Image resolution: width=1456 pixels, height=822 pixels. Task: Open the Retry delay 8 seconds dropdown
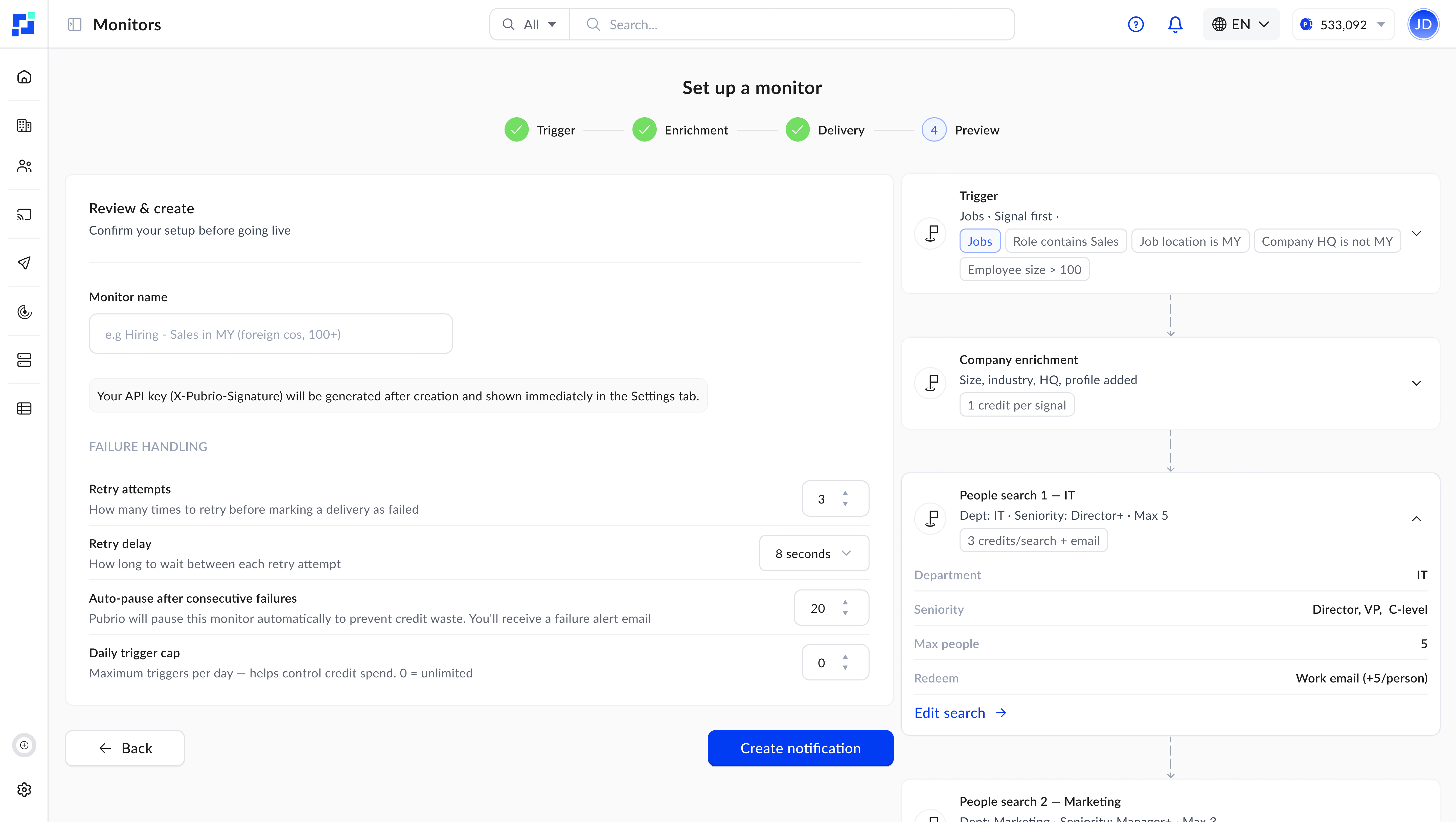(x=813, y=554)
